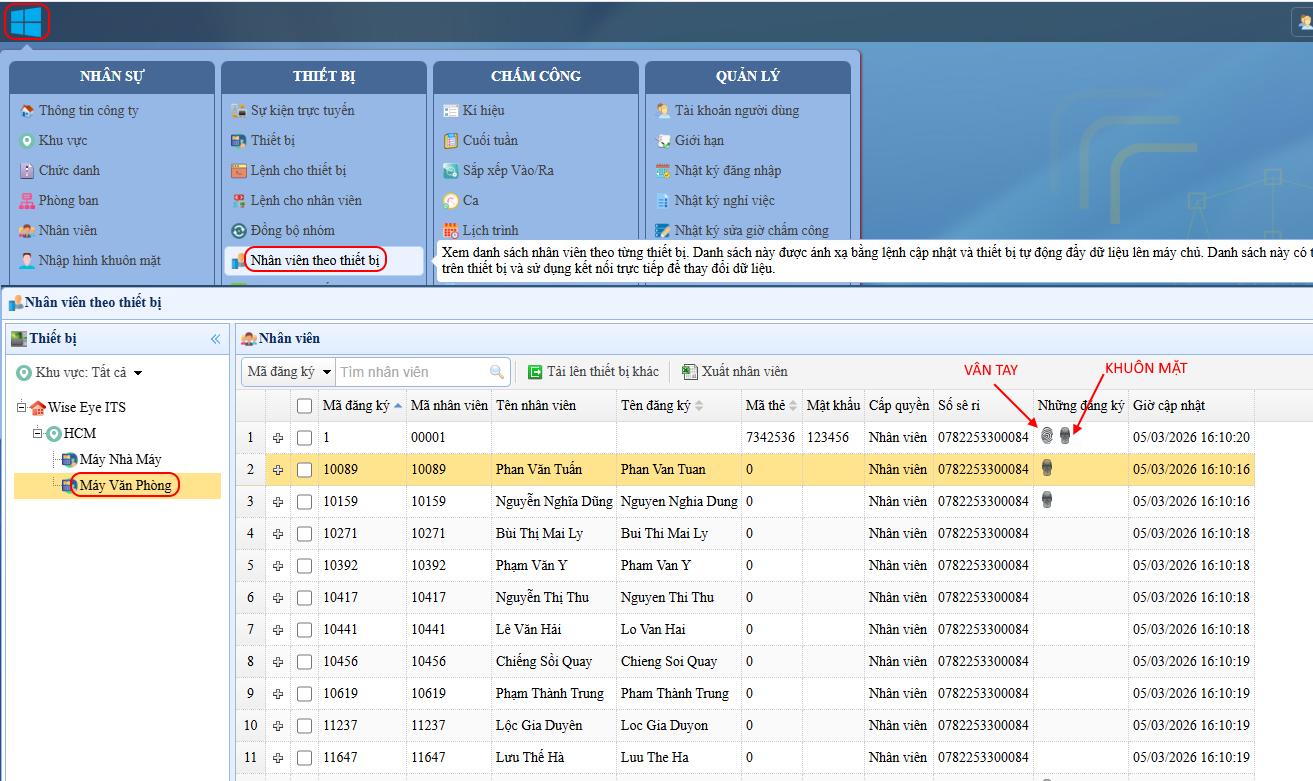Open Tài khoản người dùng under Quản lý
1313x781 pixels.
[736, 110]
